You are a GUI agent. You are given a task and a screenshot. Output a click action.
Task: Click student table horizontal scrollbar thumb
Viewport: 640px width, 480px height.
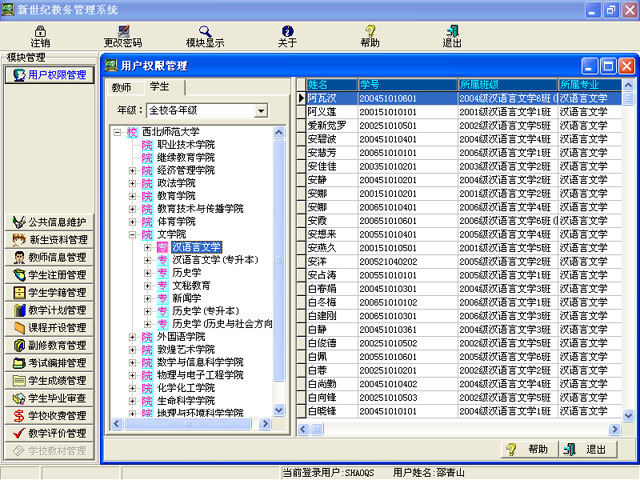(317, 429)
